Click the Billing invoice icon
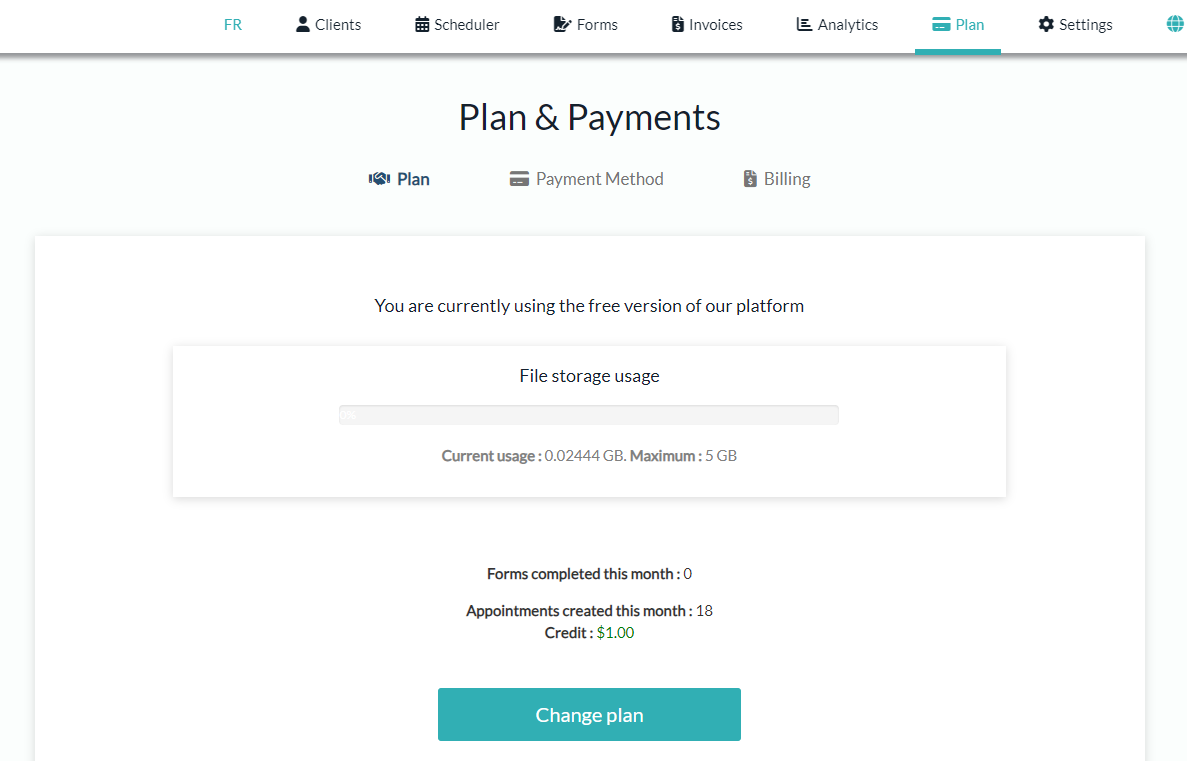Screen dimensions: 1187x761 click(750, 179)
